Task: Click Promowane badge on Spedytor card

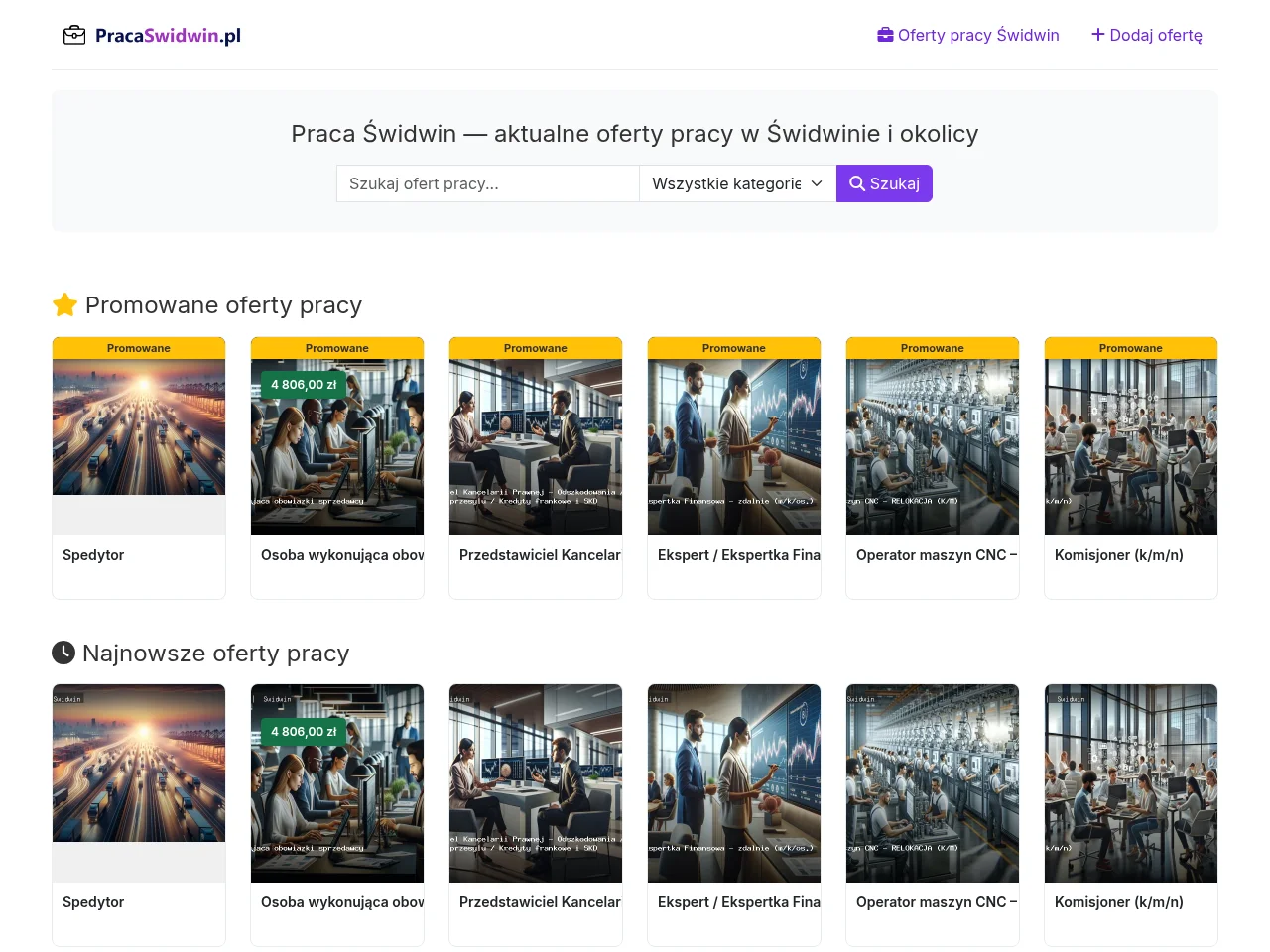Action: coord(139,348)
